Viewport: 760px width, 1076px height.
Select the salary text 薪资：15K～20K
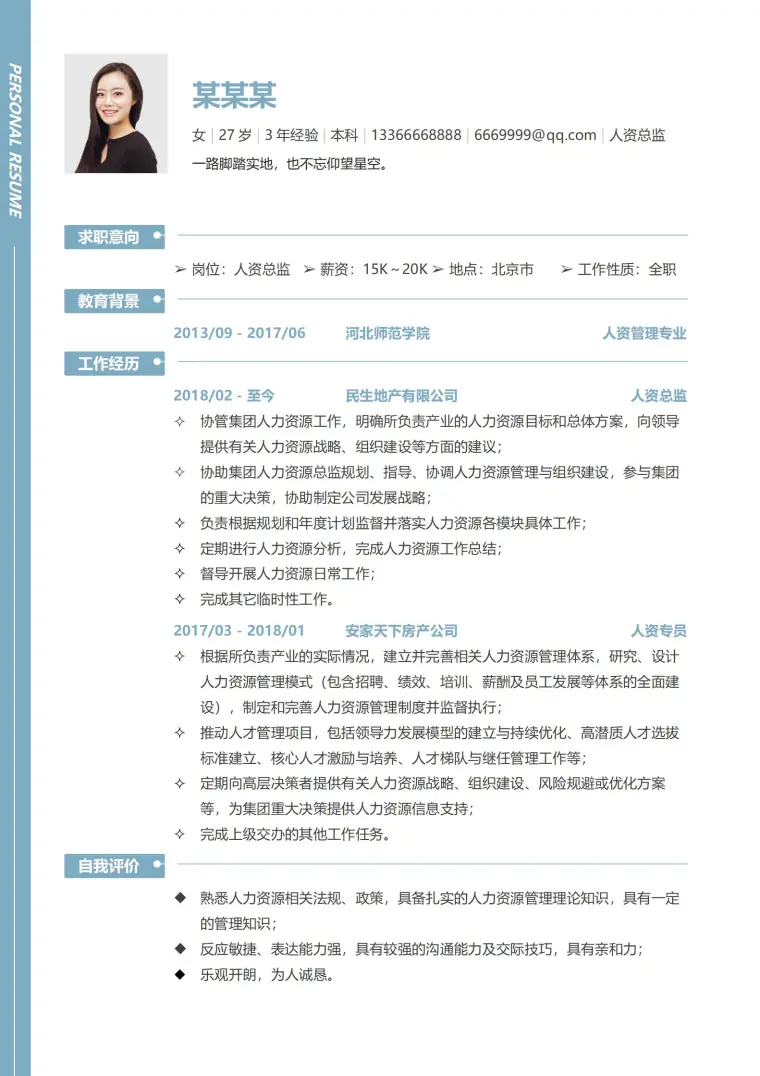(x=374, y=270)
